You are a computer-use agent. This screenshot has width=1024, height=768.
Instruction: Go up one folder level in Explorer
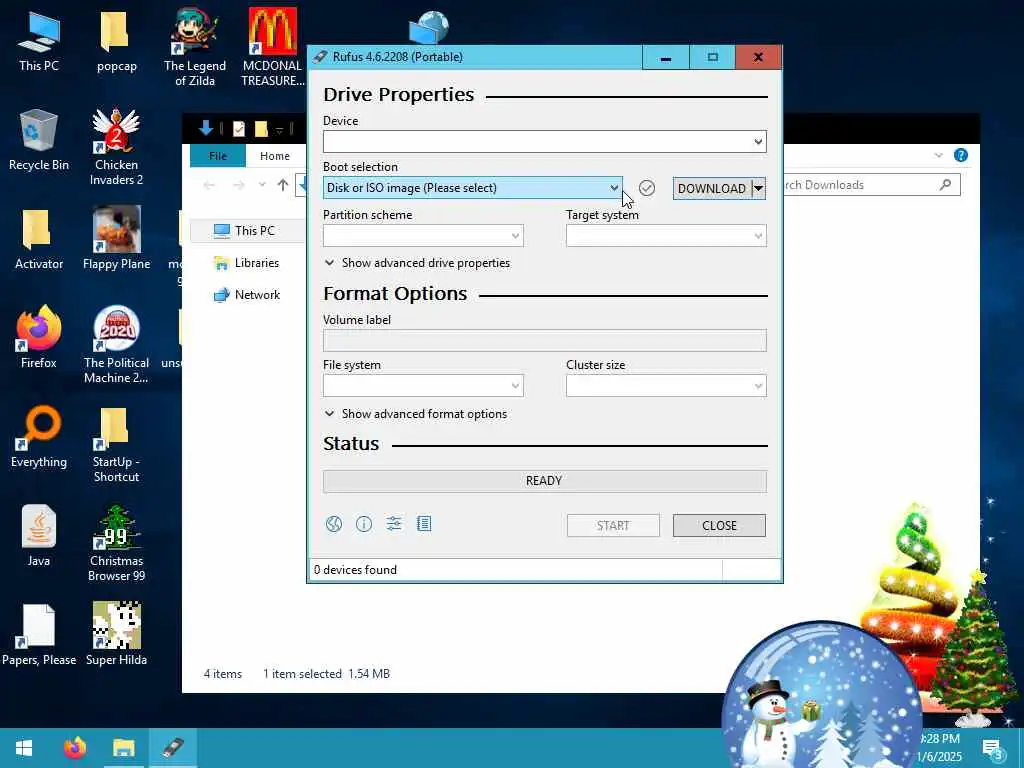(x=282, y=185)
